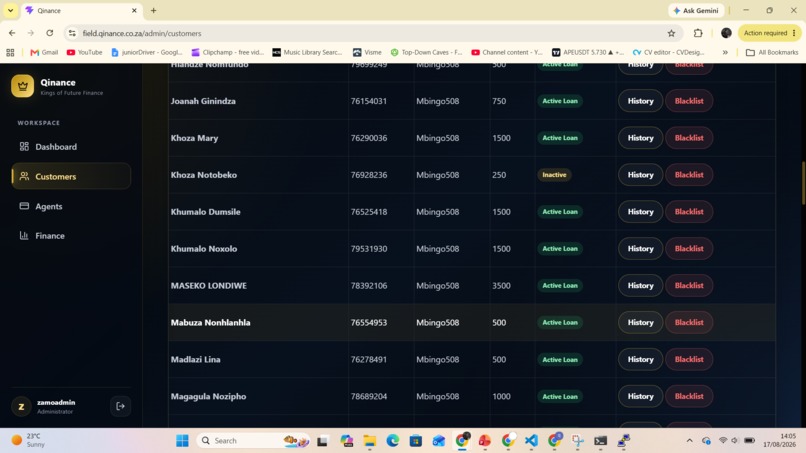Click the browser address bar URL
This screenshot has width=806, height=453.
pos(142,33)
